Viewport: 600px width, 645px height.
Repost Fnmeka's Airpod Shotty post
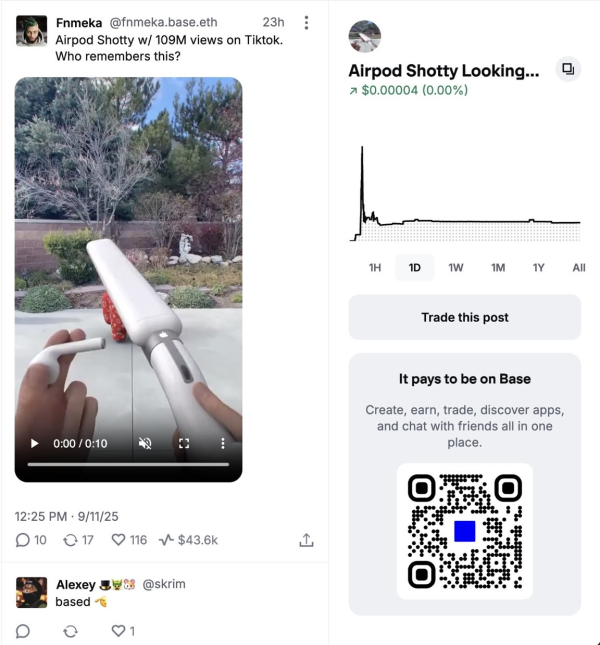point(78,540)
